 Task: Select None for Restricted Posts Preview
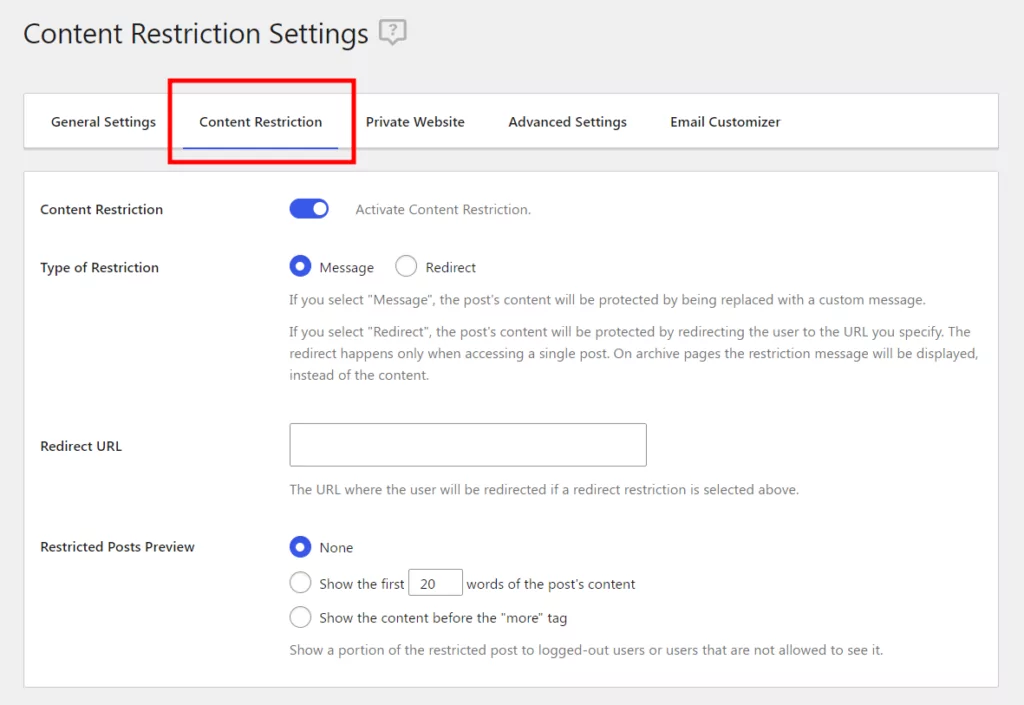300,547
